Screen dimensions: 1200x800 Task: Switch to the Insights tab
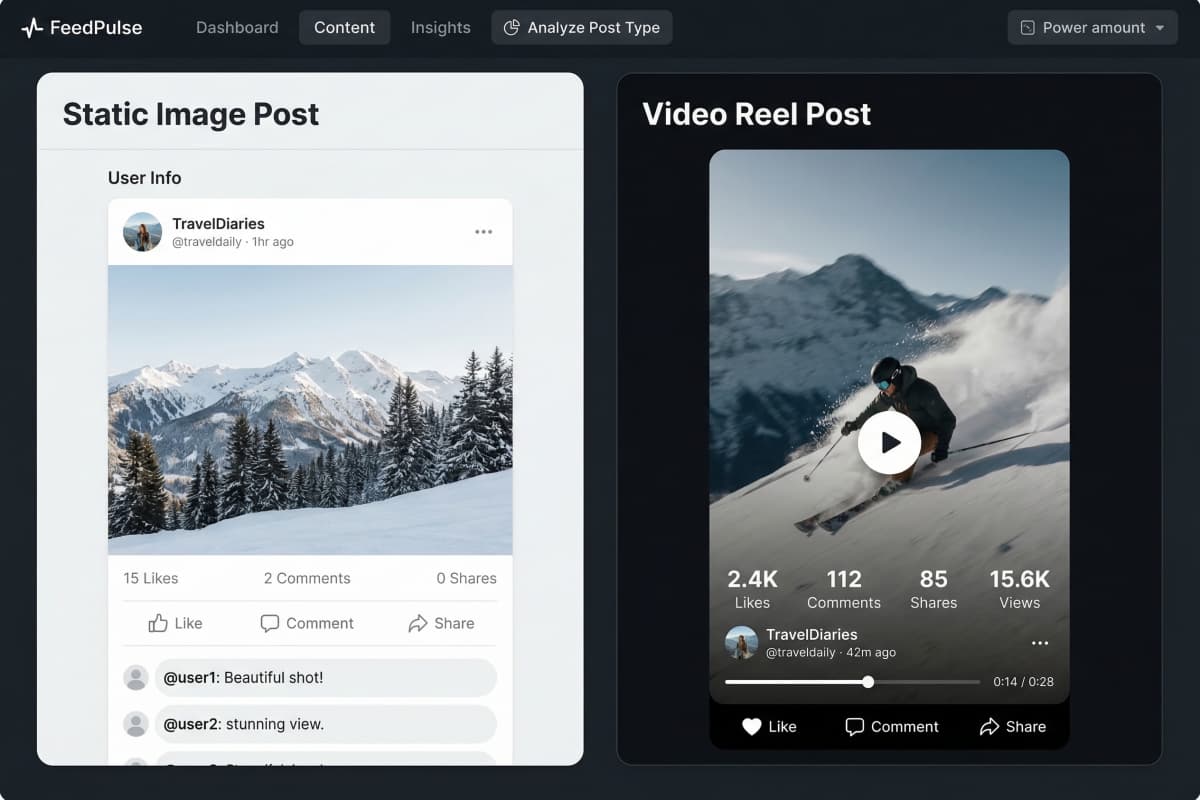click(440, 28)
